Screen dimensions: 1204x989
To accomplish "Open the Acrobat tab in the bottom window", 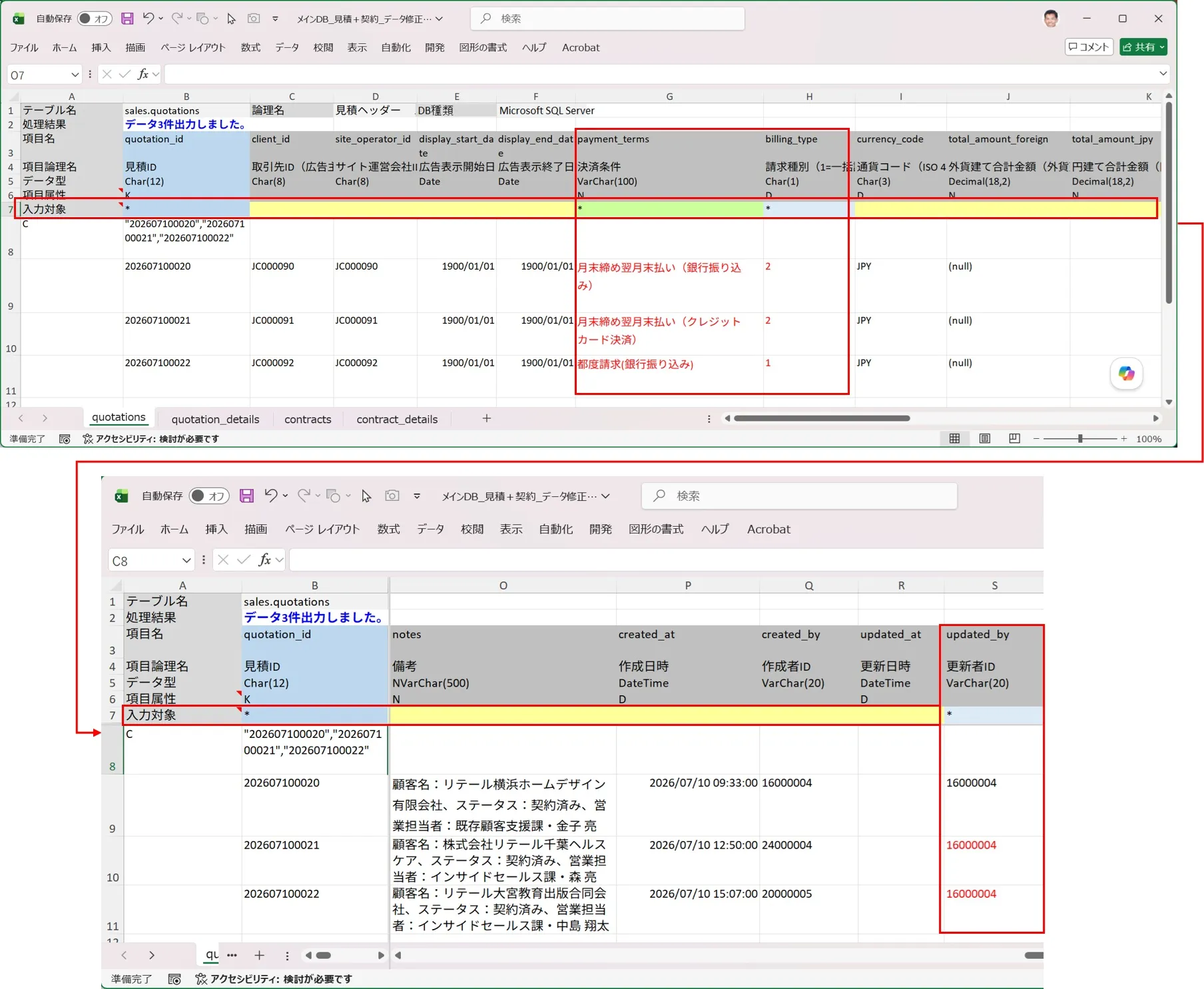I will (x=768, y=529).
